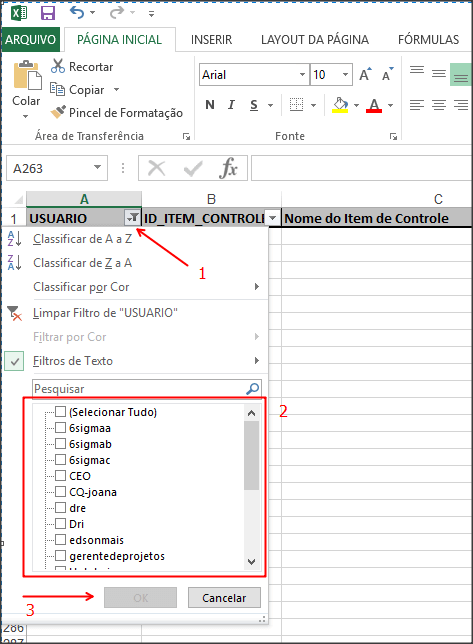473x644 pixels.
Task: Click the Cancelar button
Action: (x=224, y=598)
